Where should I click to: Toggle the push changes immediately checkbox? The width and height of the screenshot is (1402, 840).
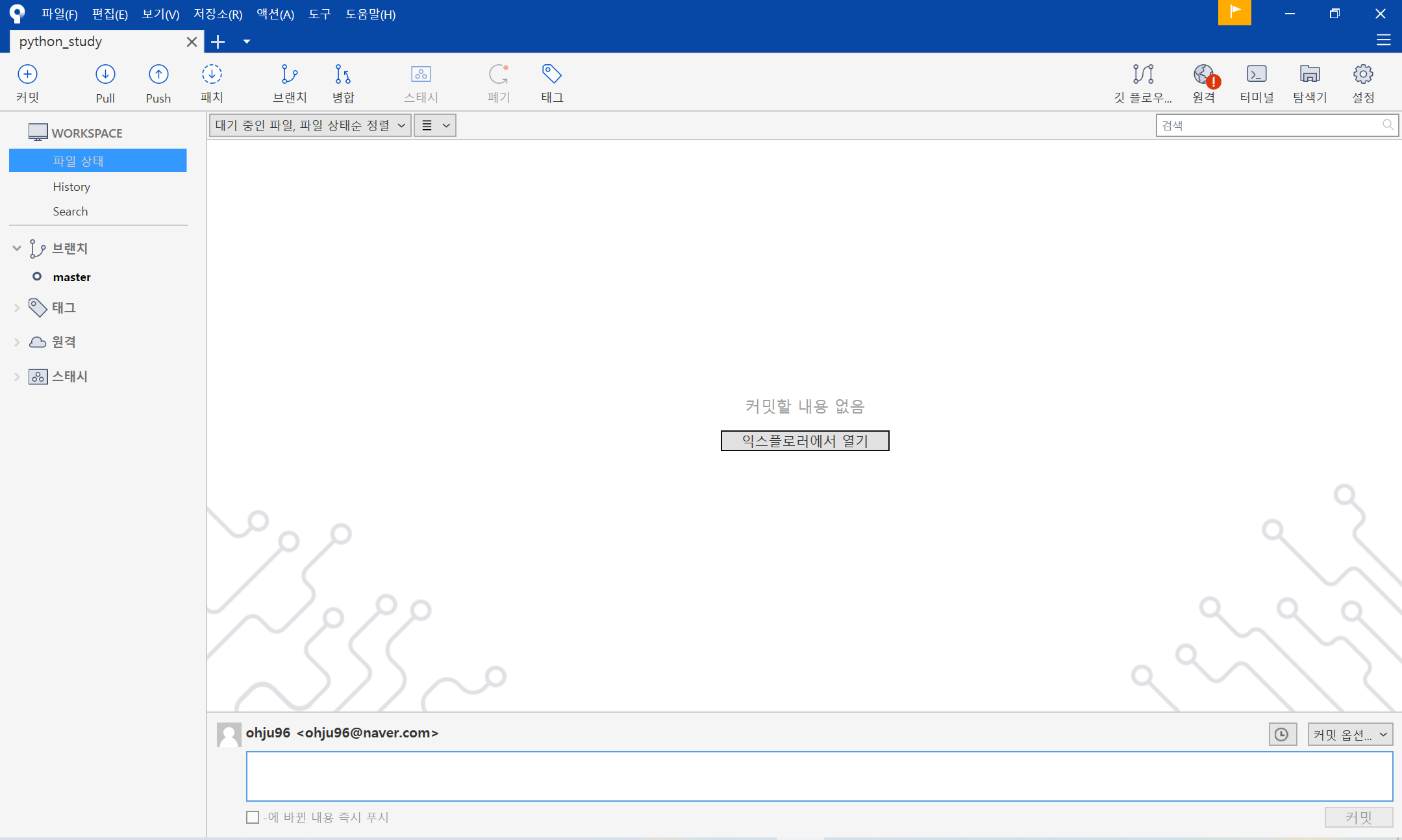pyautogui.click(x=253, y=817)
